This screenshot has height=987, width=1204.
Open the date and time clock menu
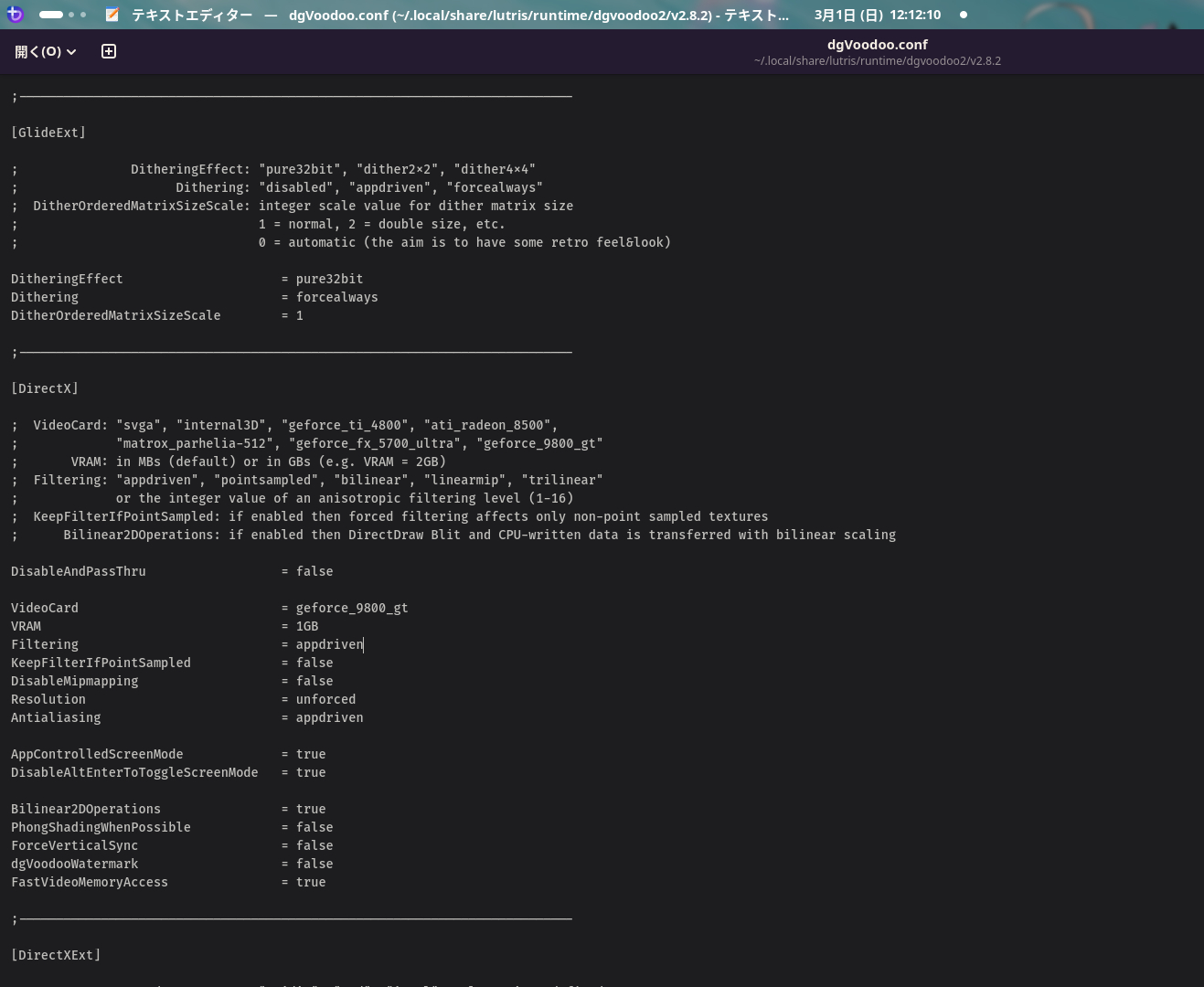(x=877, y=15)
